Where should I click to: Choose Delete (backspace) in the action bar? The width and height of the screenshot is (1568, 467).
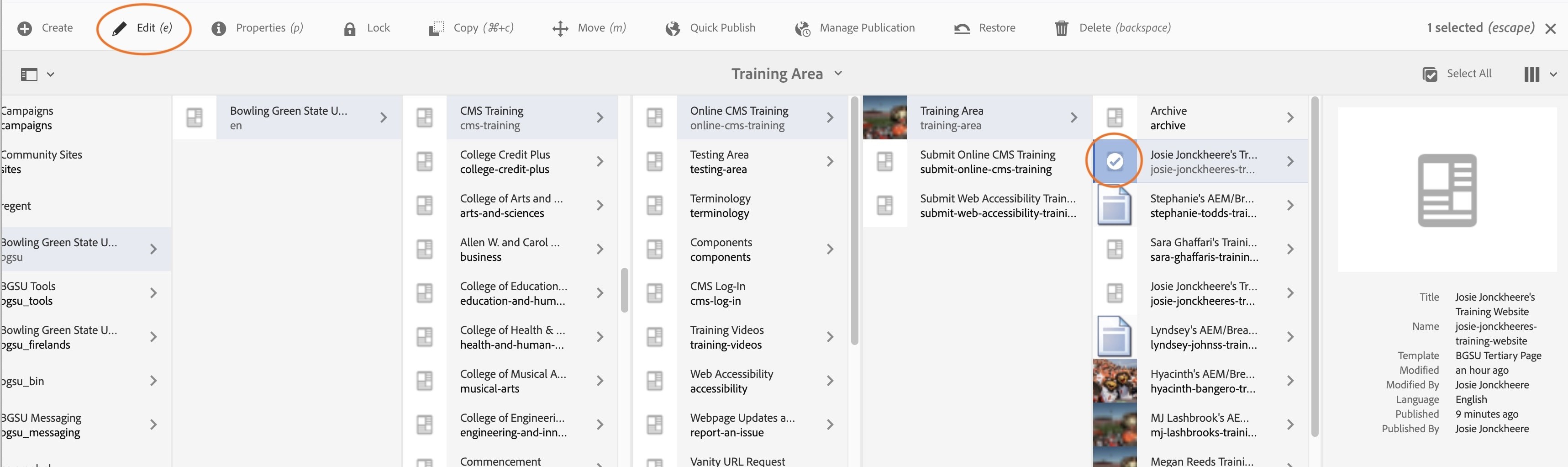(1113, 28)
